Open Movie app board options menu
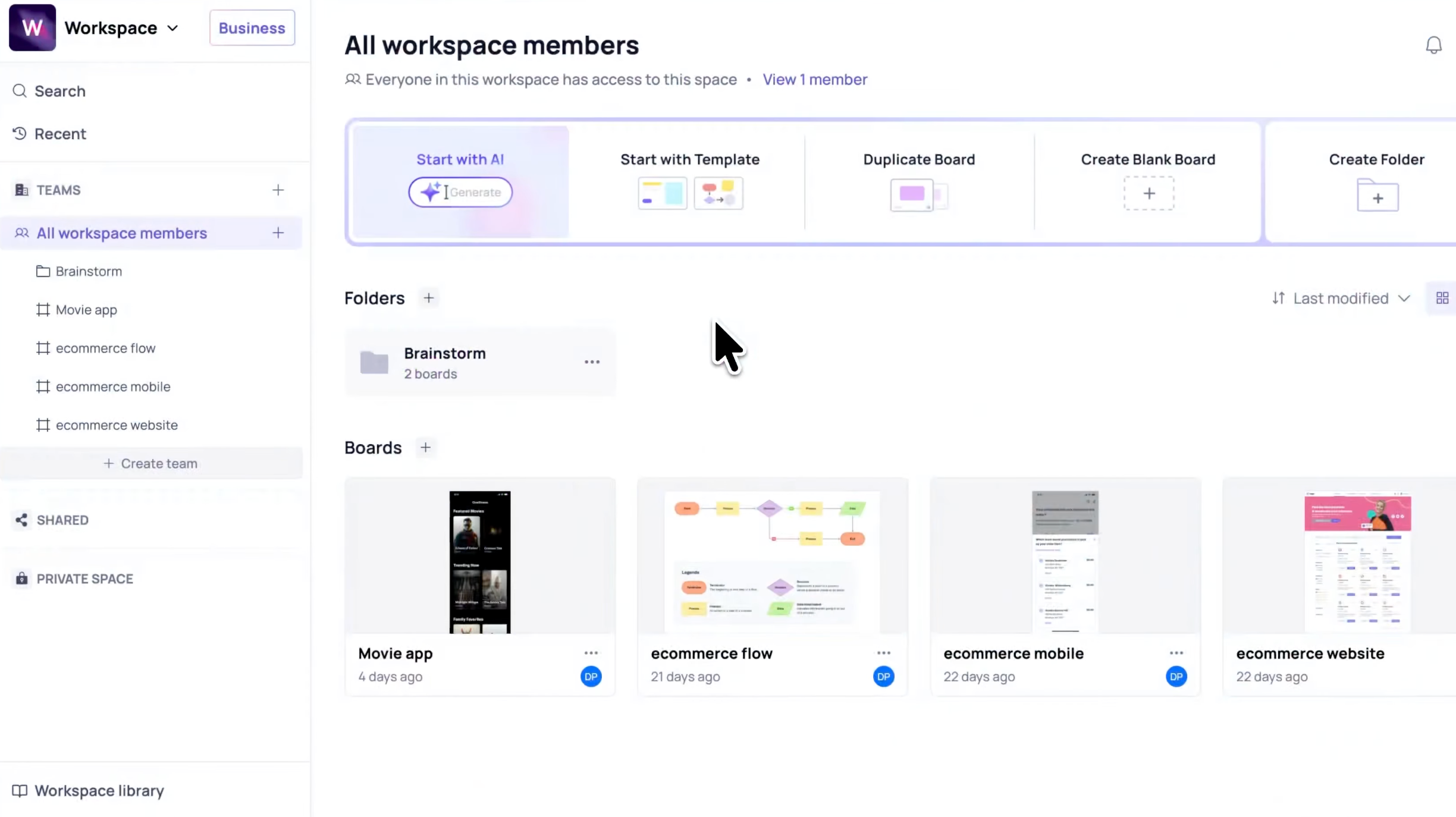The image size is (1456, 817). [591, 653]
